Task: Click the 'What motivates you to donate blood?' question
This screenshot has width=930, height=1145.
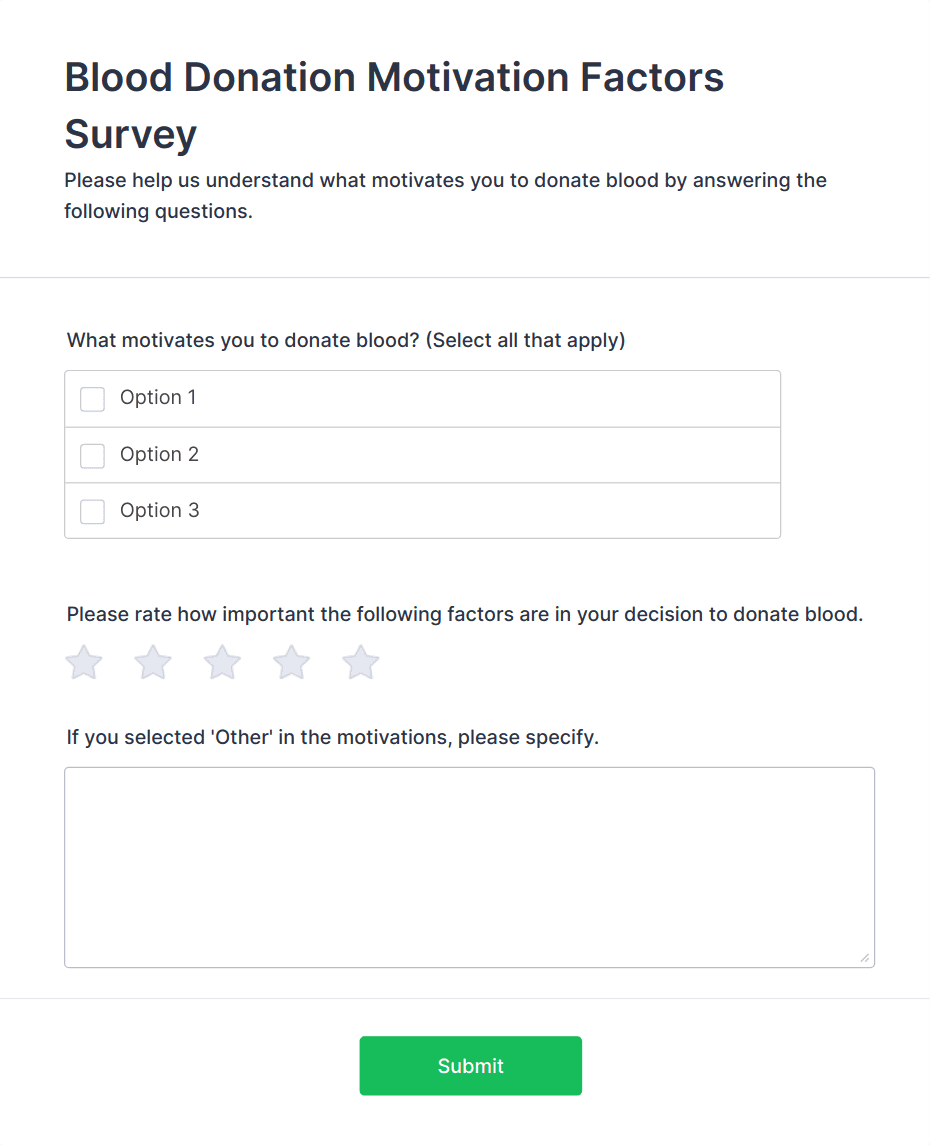Action: pyautogui.click(x=346, y=341)
